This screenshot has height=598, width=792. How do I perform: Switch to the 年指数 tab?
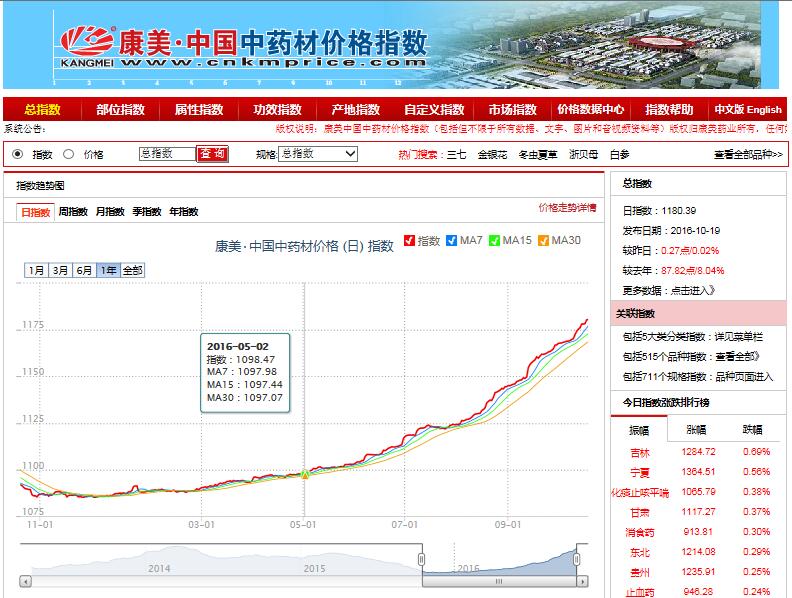point(183,212)
